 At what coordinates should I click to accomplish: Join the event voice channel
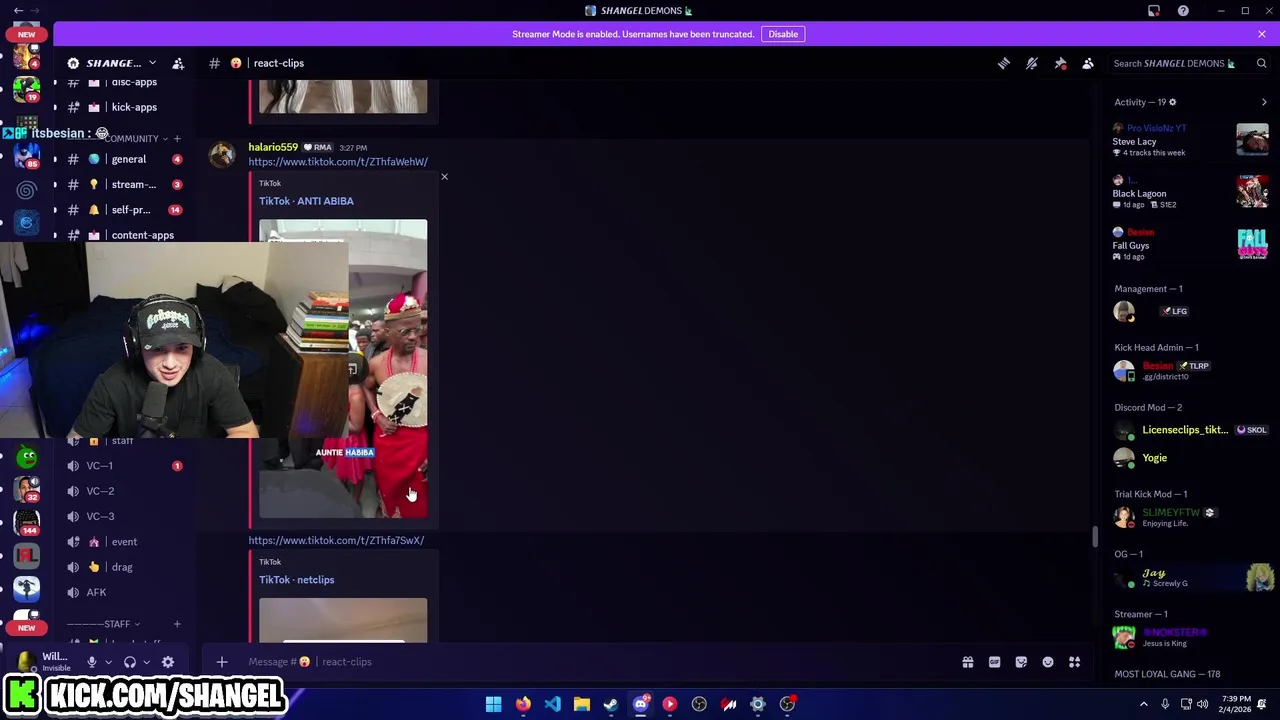tap(125, 542)
